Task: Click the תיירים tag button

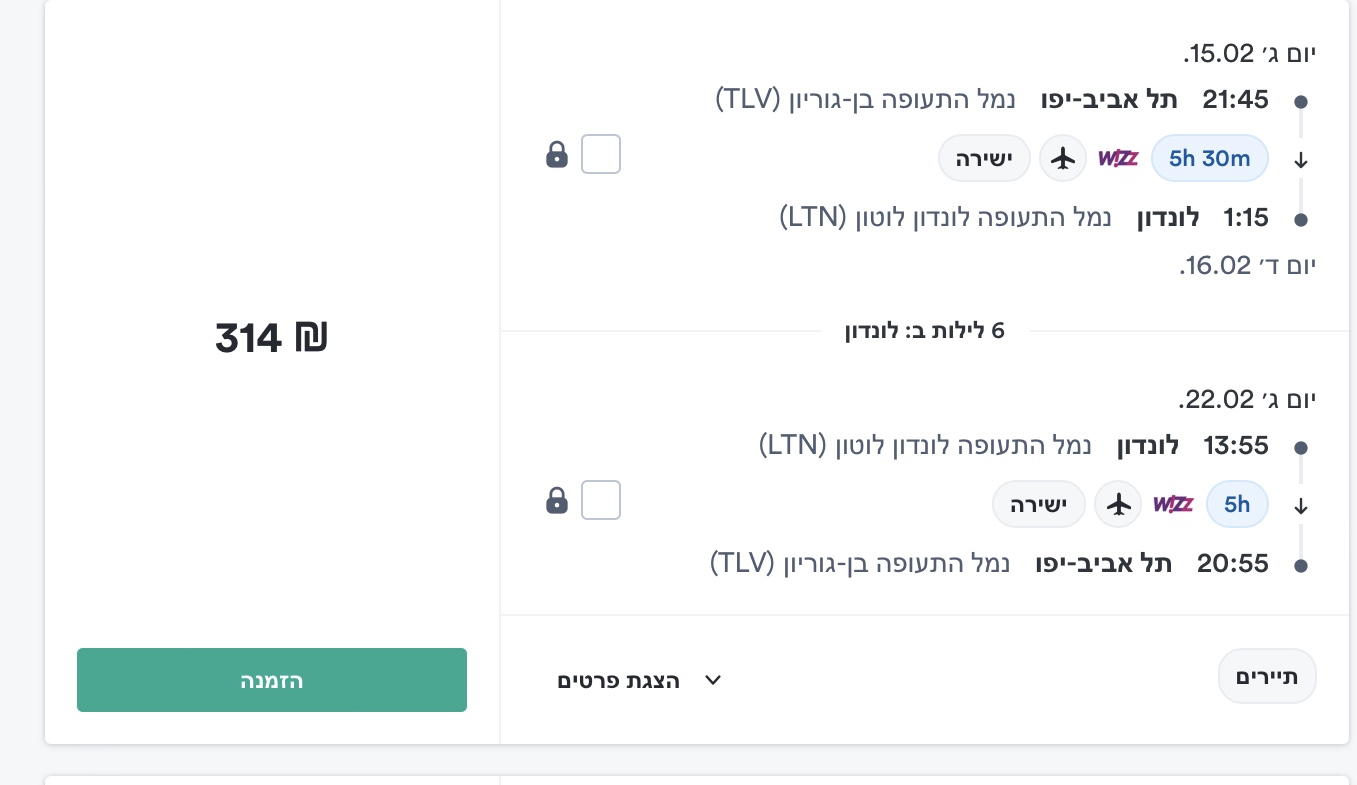Action: [x=1267, y=676]
